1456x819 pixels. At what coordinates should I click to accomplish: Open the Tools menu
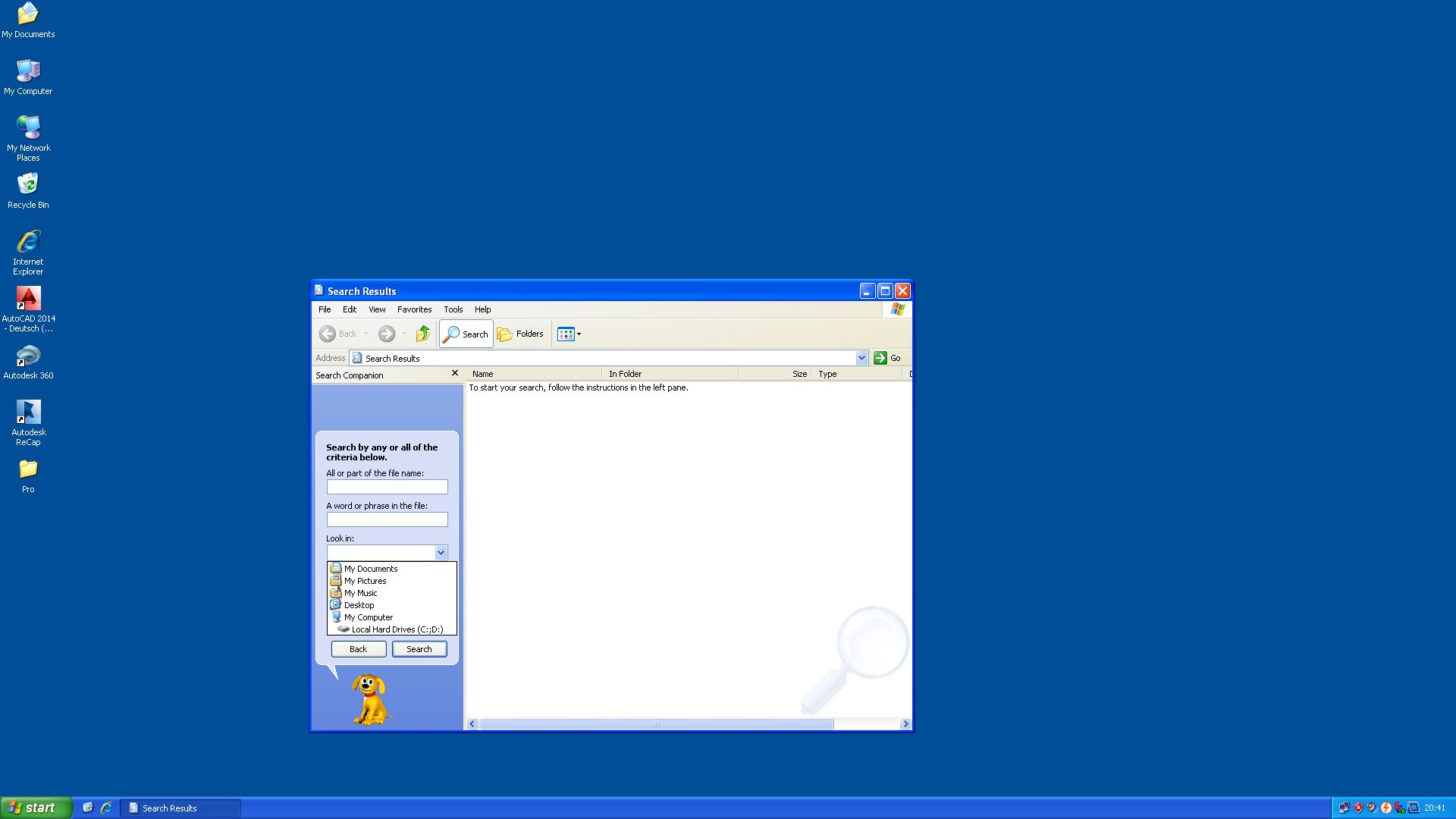point(453,309)
